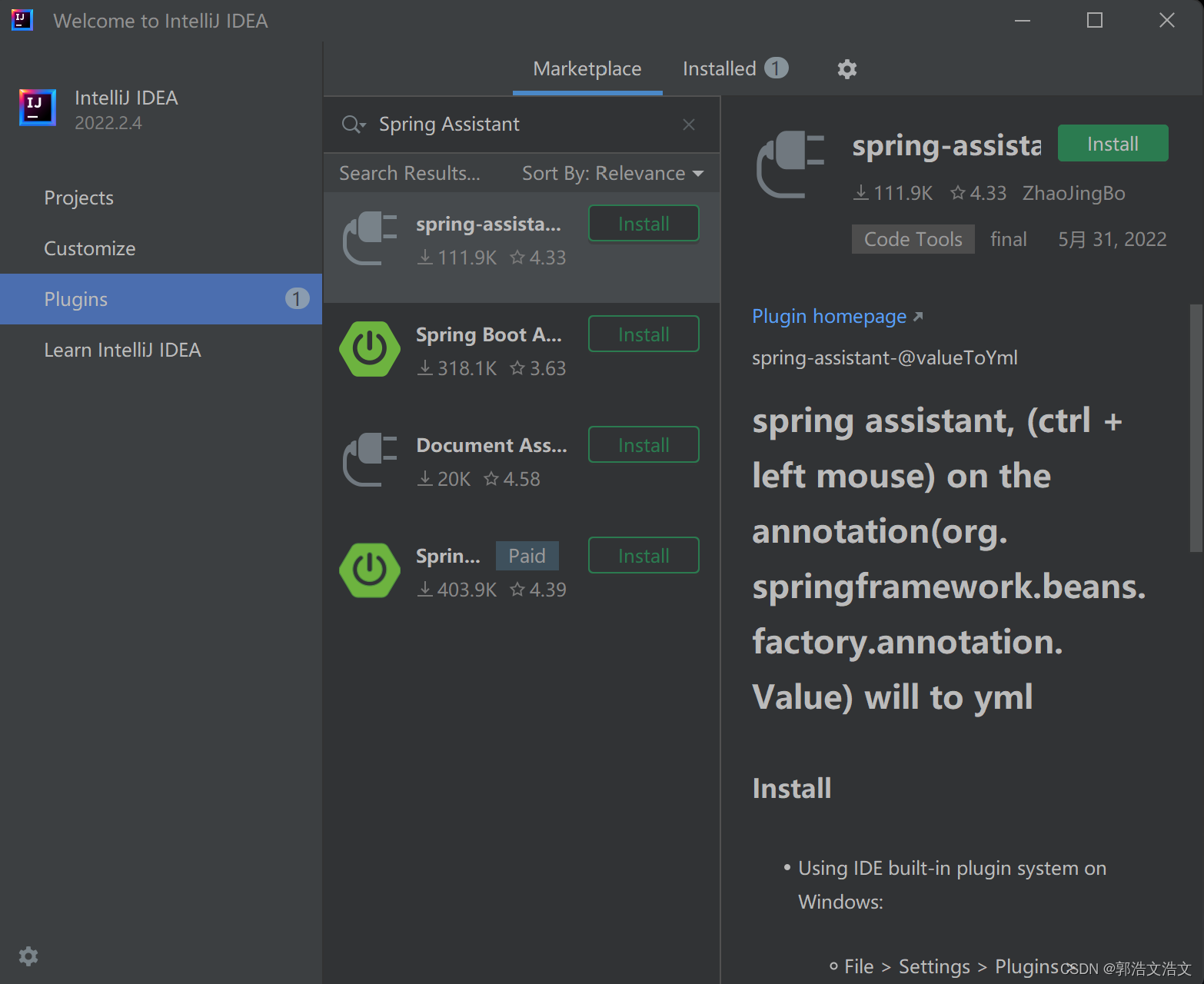
Task: Click the details pane scrollbar
Action: [1196, 427]
